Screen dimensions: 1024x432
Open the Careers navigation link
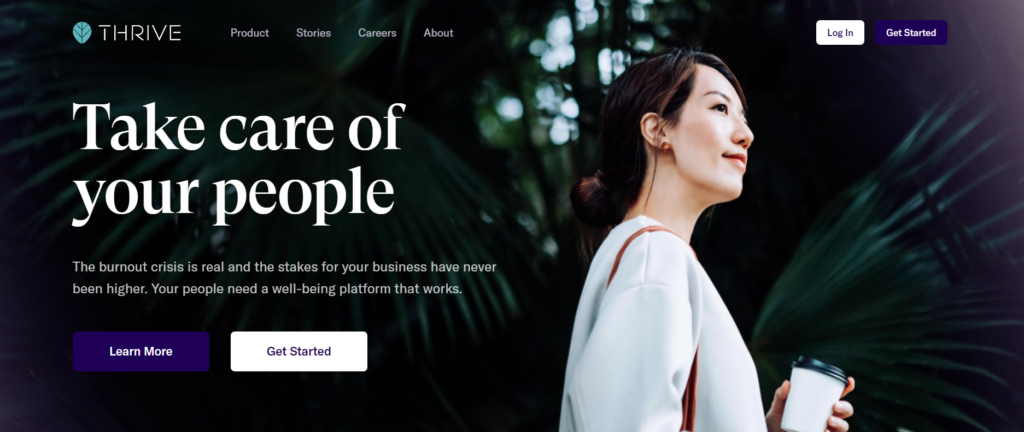coord(377,33)
